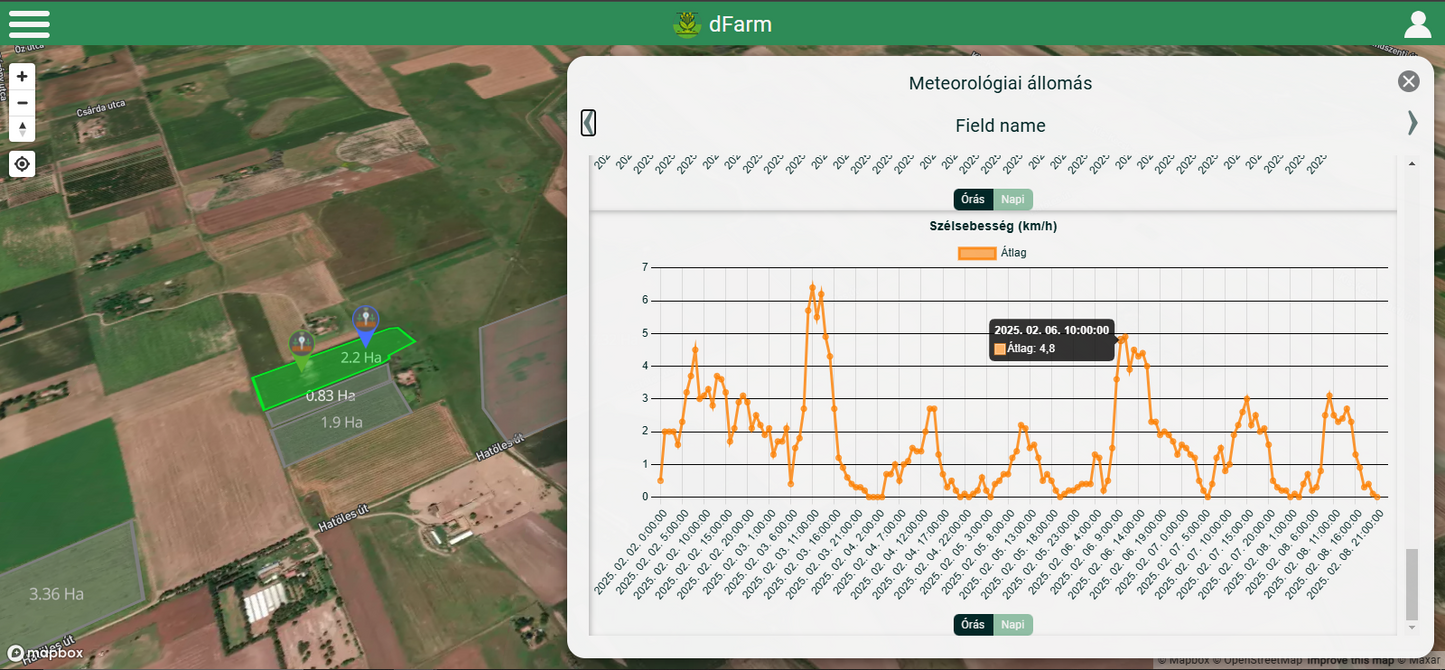Zoom in on the map
This screenshot has width=1445, height=670.
(x=22, y=76)
